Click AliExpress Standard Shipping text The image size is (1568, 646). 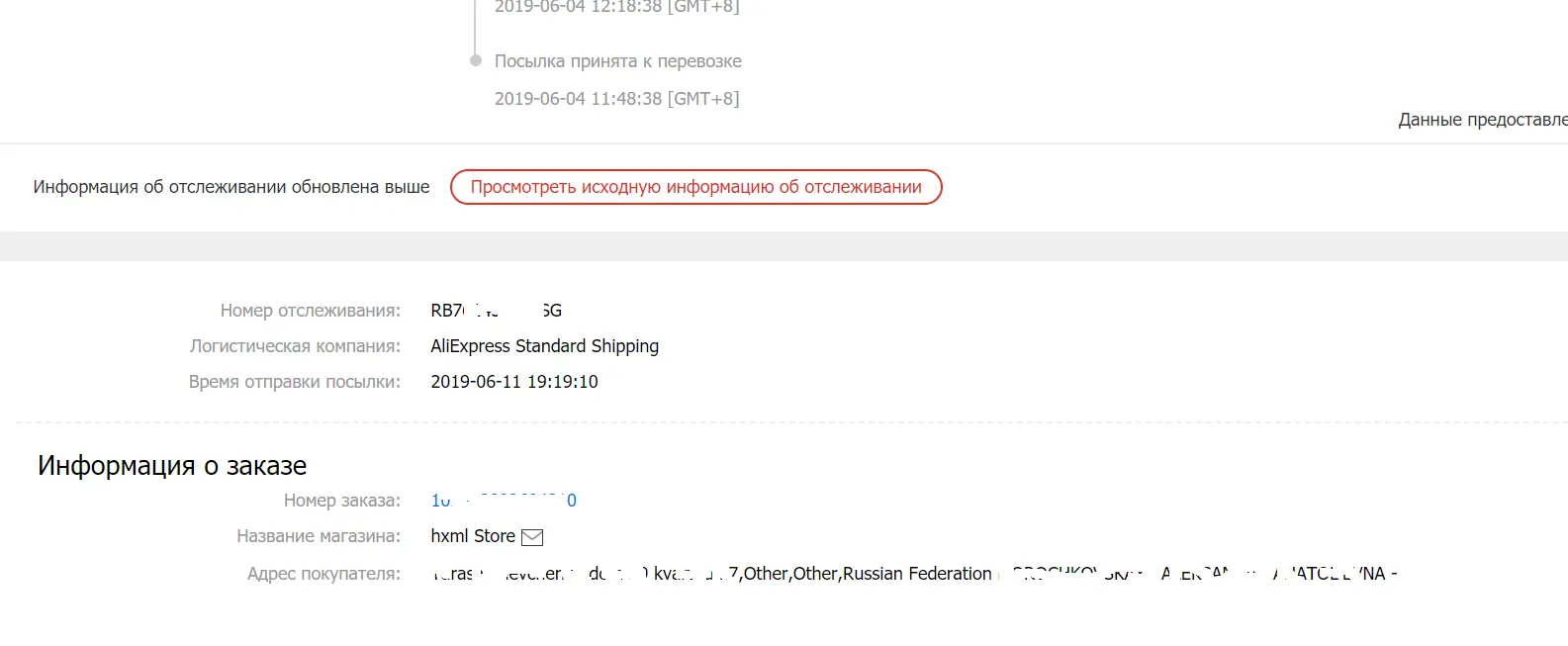click(x=545, y=346)
